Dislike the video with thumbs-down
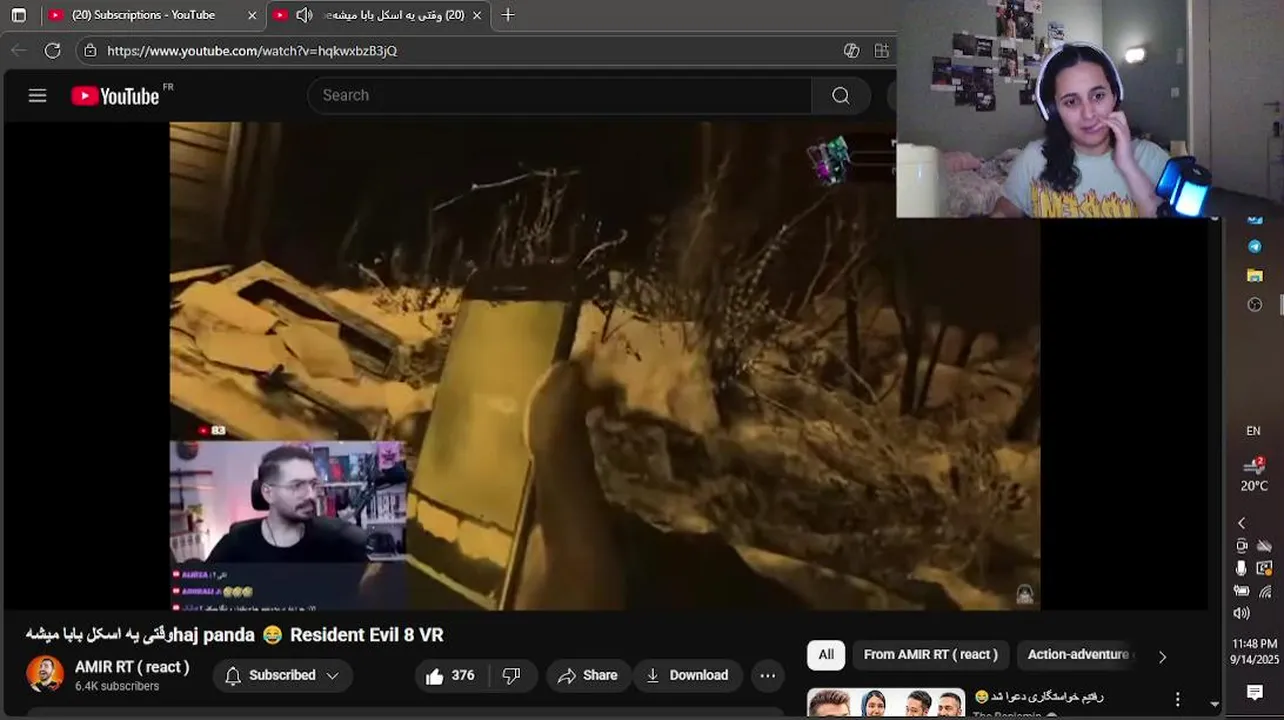Viewport: 1284px width, 720px height. (512, 676)
